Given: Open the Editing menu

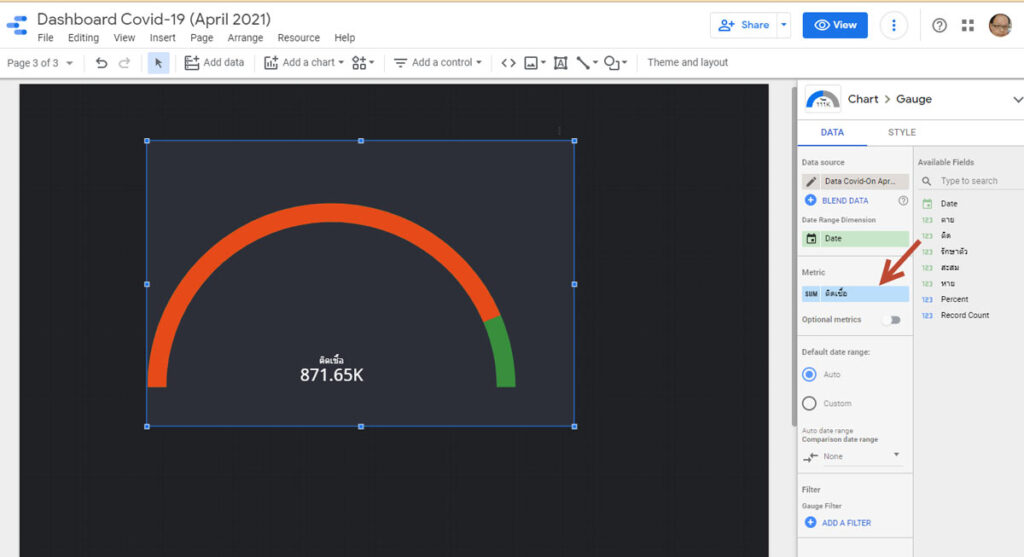Looking at the screenshot, I should click(x=84, y=38).
